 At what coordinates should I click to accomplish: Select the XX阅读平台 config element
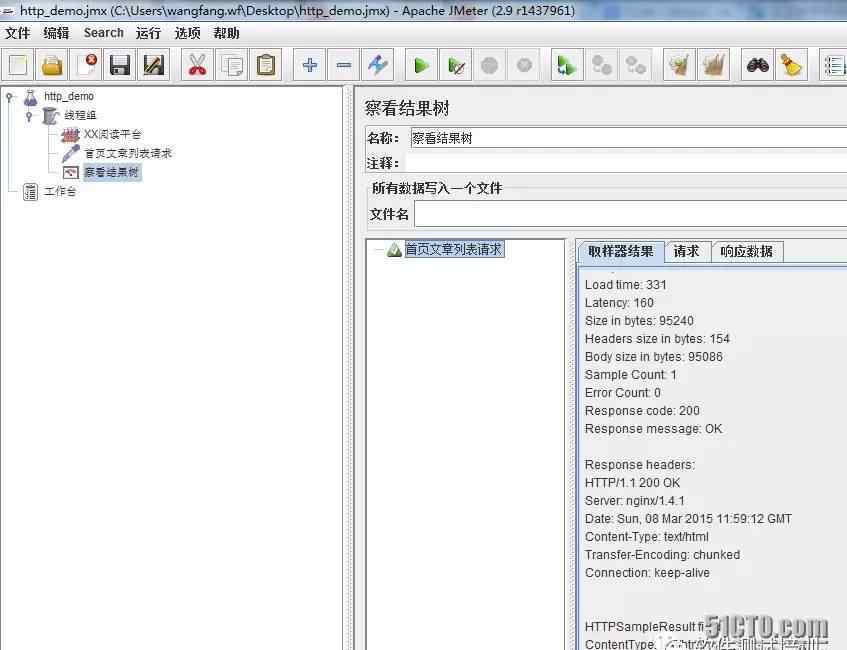pos(112,134)
